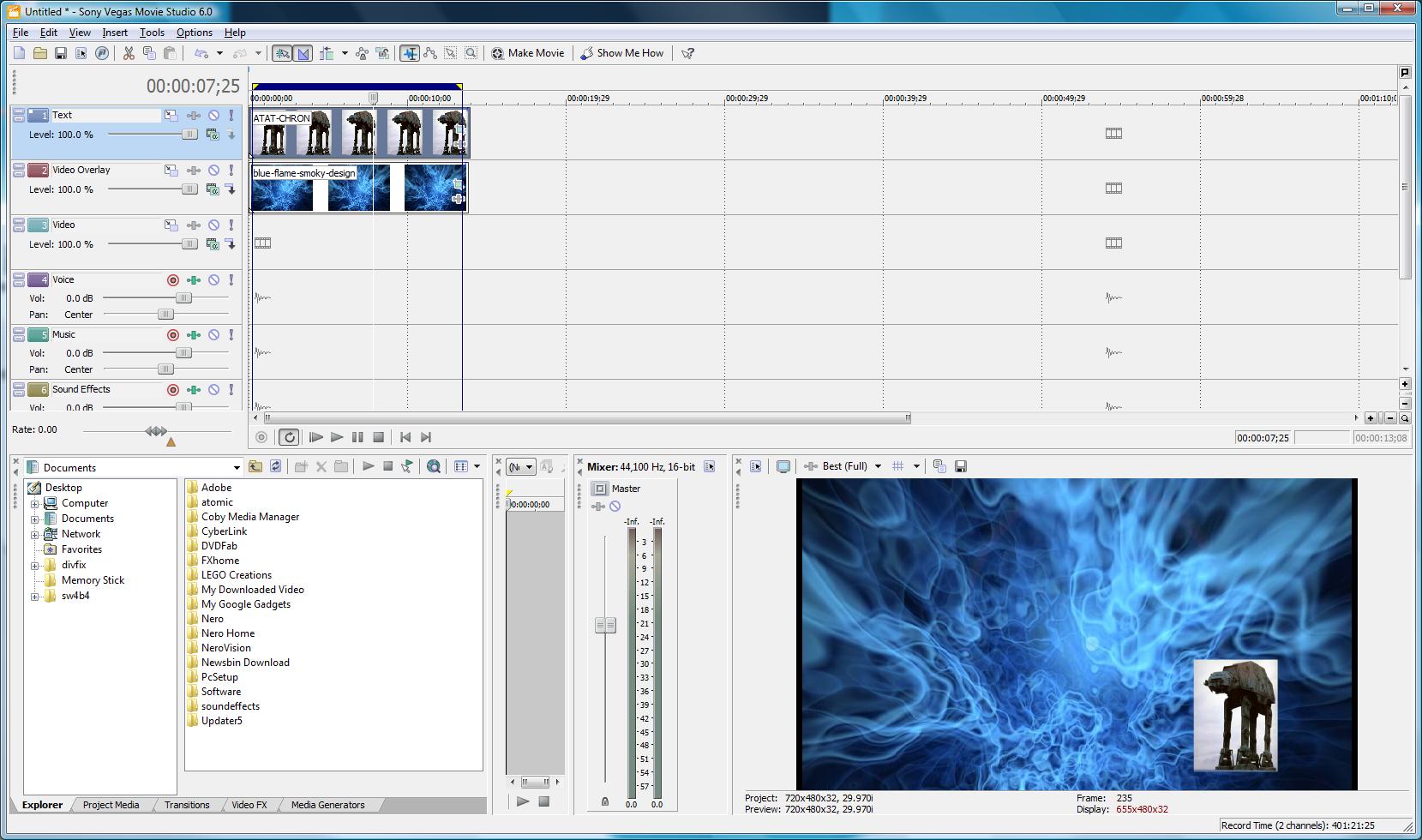
Task: Switch to the Transitions tab
Action: (187, 805)
